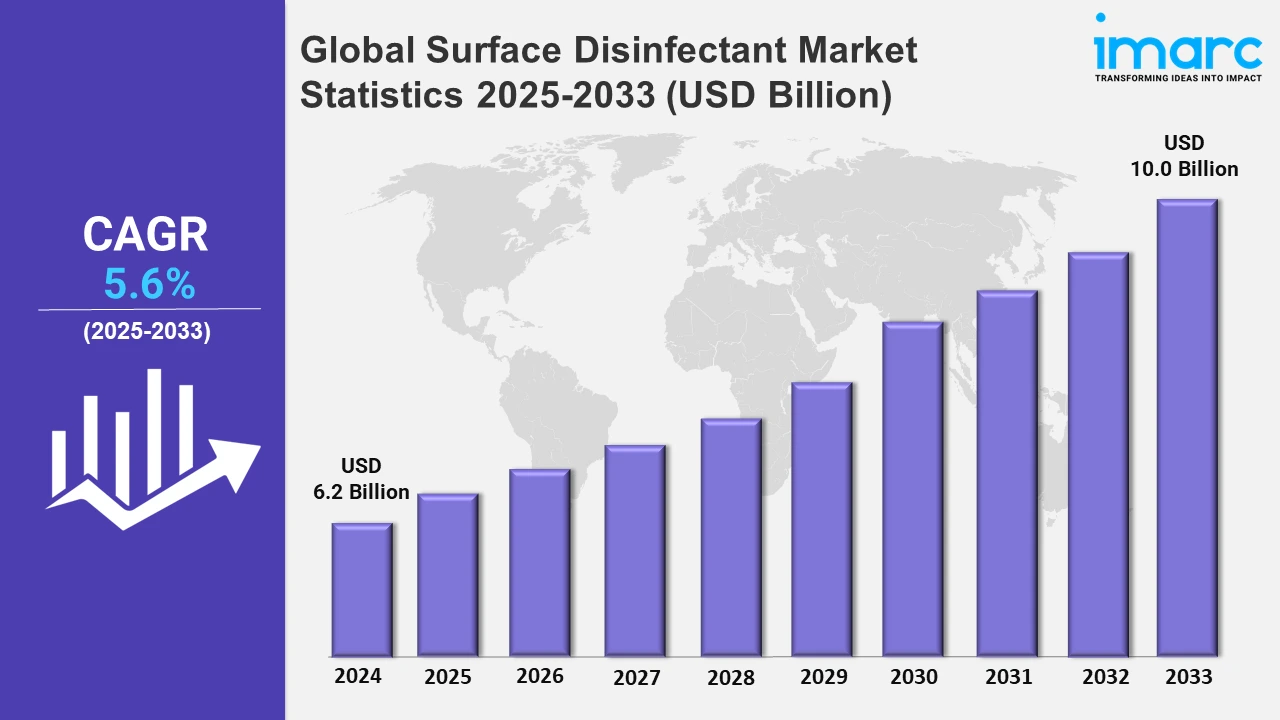
Task: Select the 2024 bar in chart
Action: pyautogui.click(x=362, y=589)
